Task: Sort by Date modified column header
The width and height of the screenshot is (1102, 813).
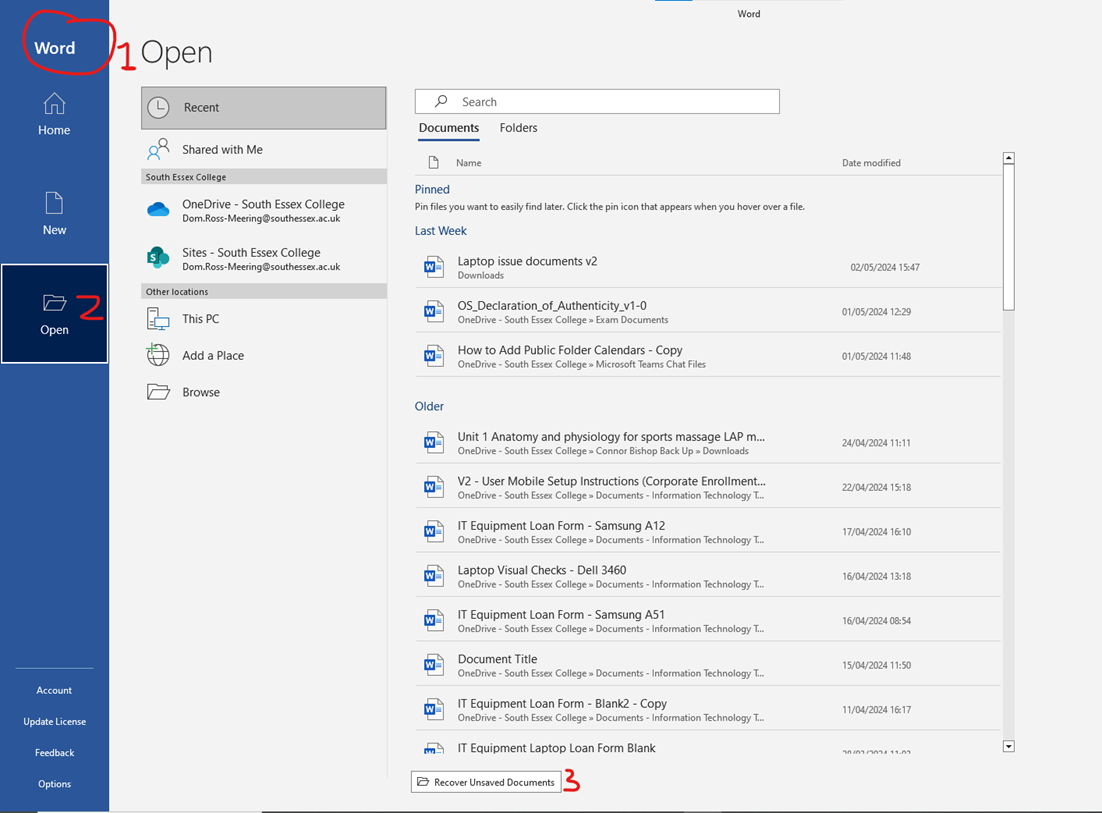Action: (x=871, y=162)
